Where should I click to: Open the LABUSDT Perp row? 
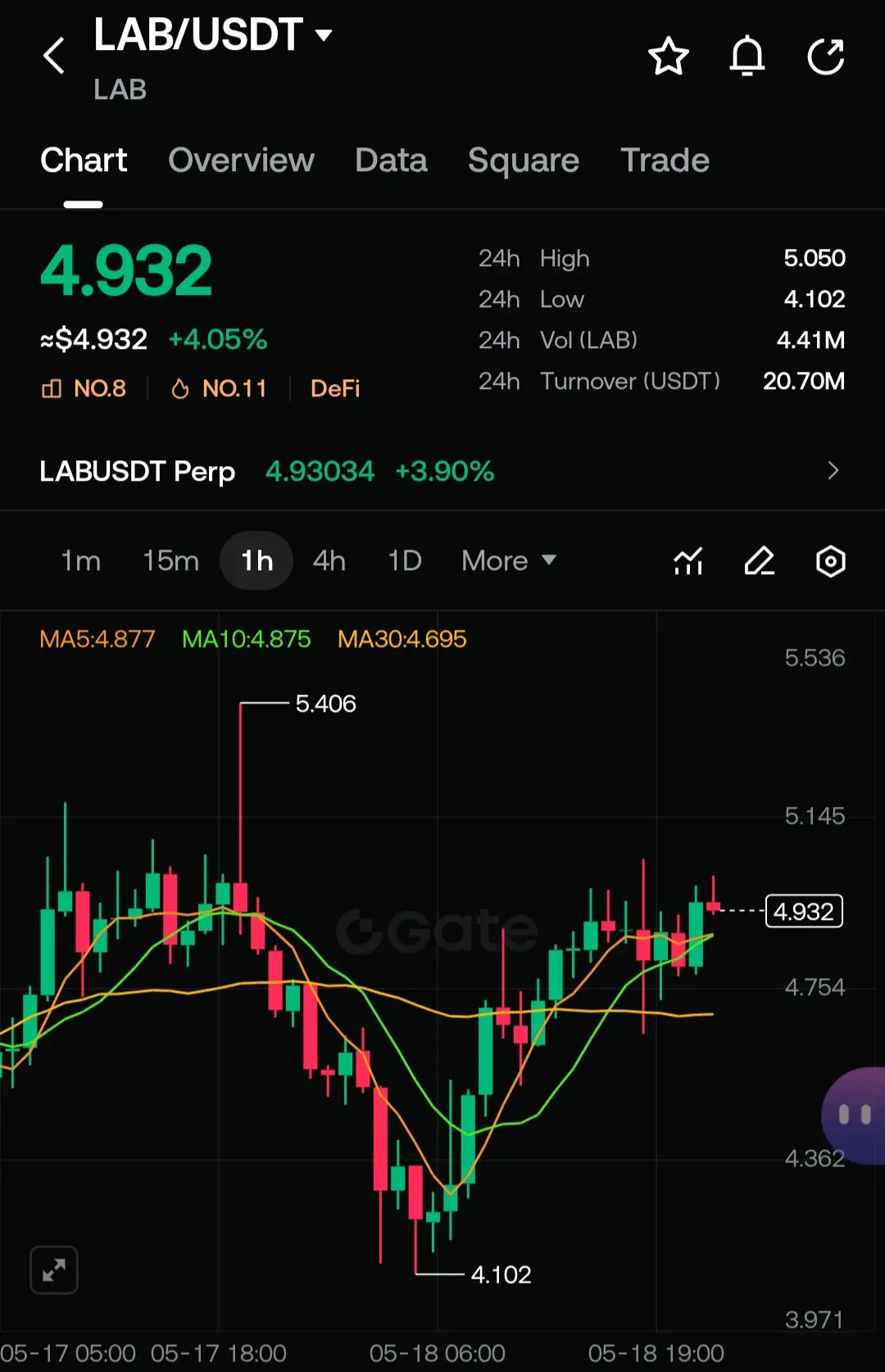coord(442,471)
